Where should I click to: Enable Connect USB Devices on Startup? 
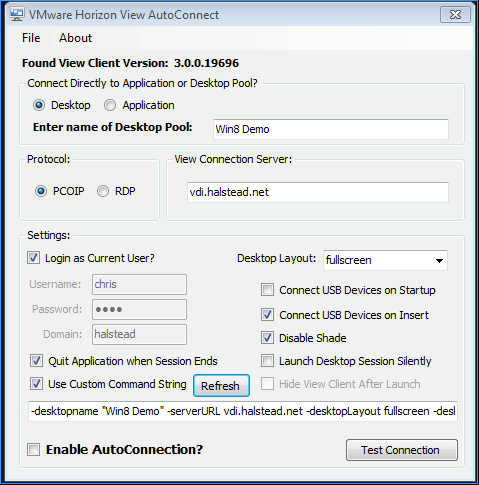(x=267, y=290)
